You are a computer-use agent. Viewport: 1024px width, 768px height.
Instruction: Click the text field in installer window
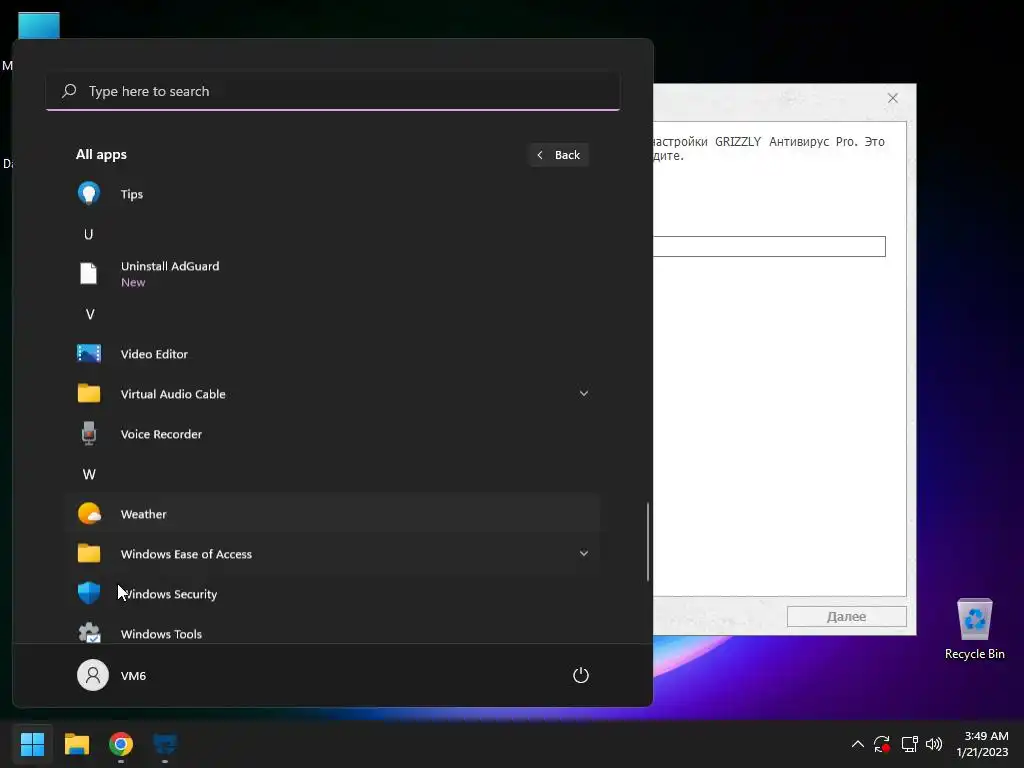[769, 246]
